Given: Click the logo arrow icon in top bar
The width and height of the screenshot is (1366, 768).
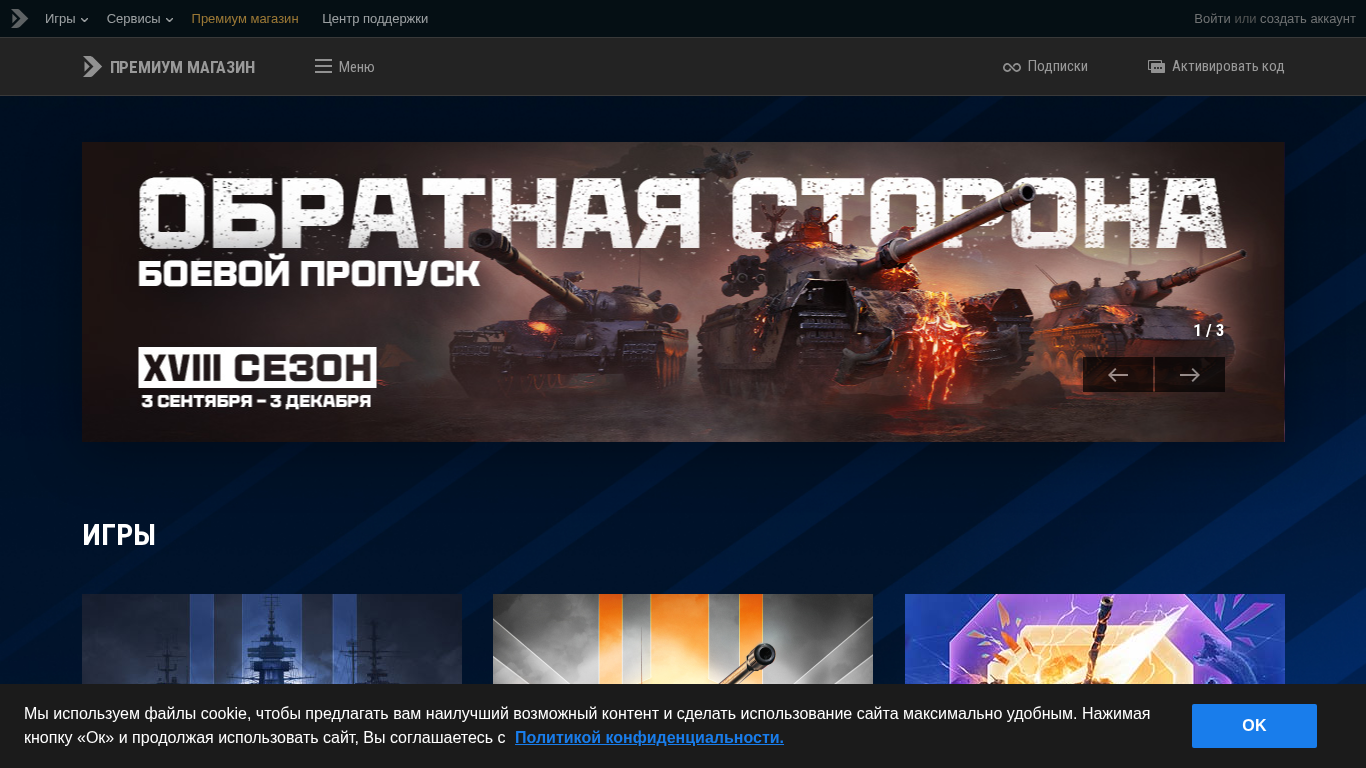Looking at the screenshot, I should tap(19, 18).
